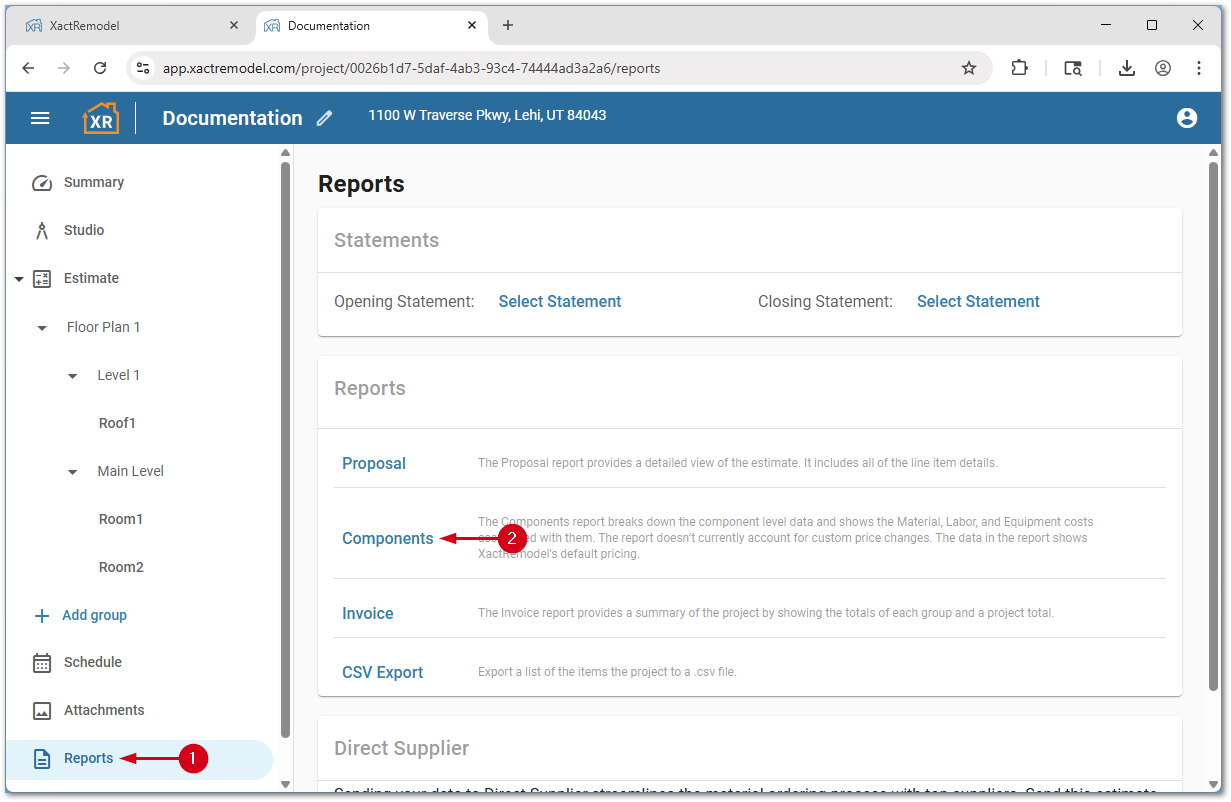Open the user account profile icon
The width and height of the screenshot is (1231, 802).
coord(1186,118)
